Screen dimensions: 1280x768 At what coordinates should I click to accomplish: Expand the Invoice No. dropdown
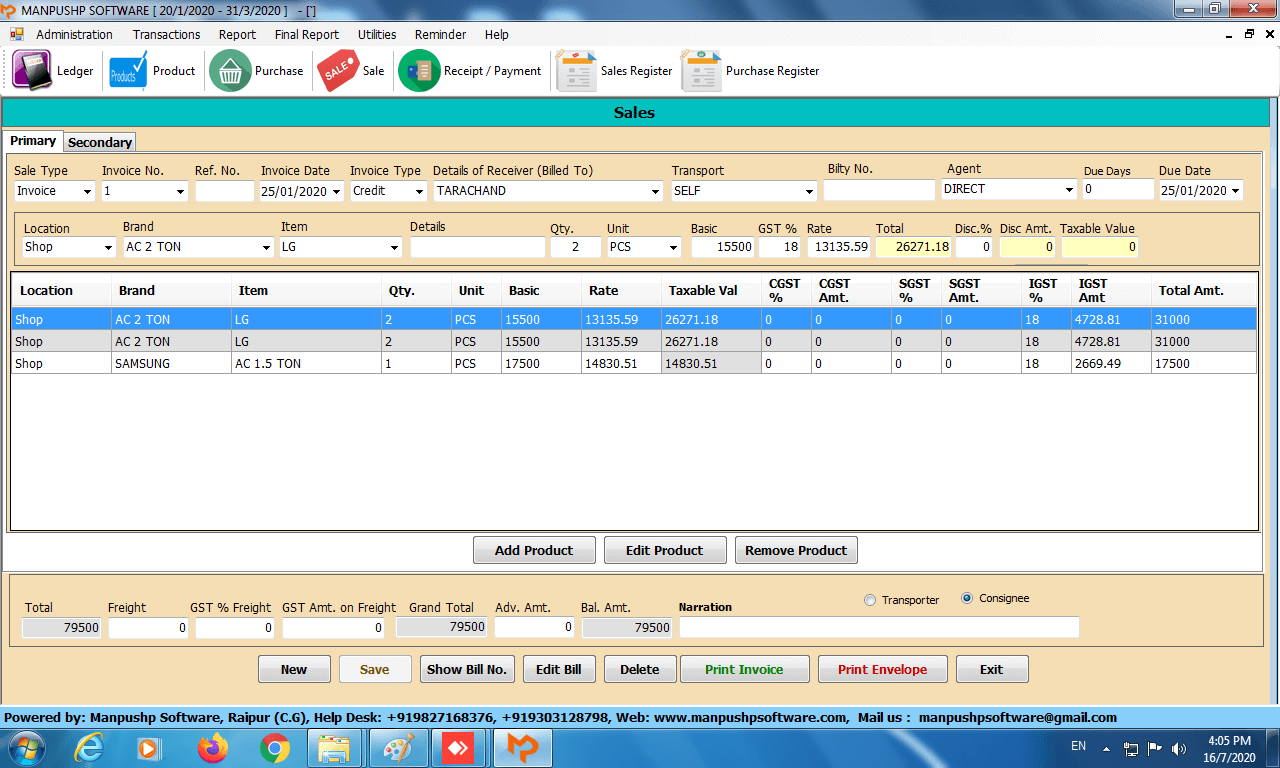[x=180, y=191]
